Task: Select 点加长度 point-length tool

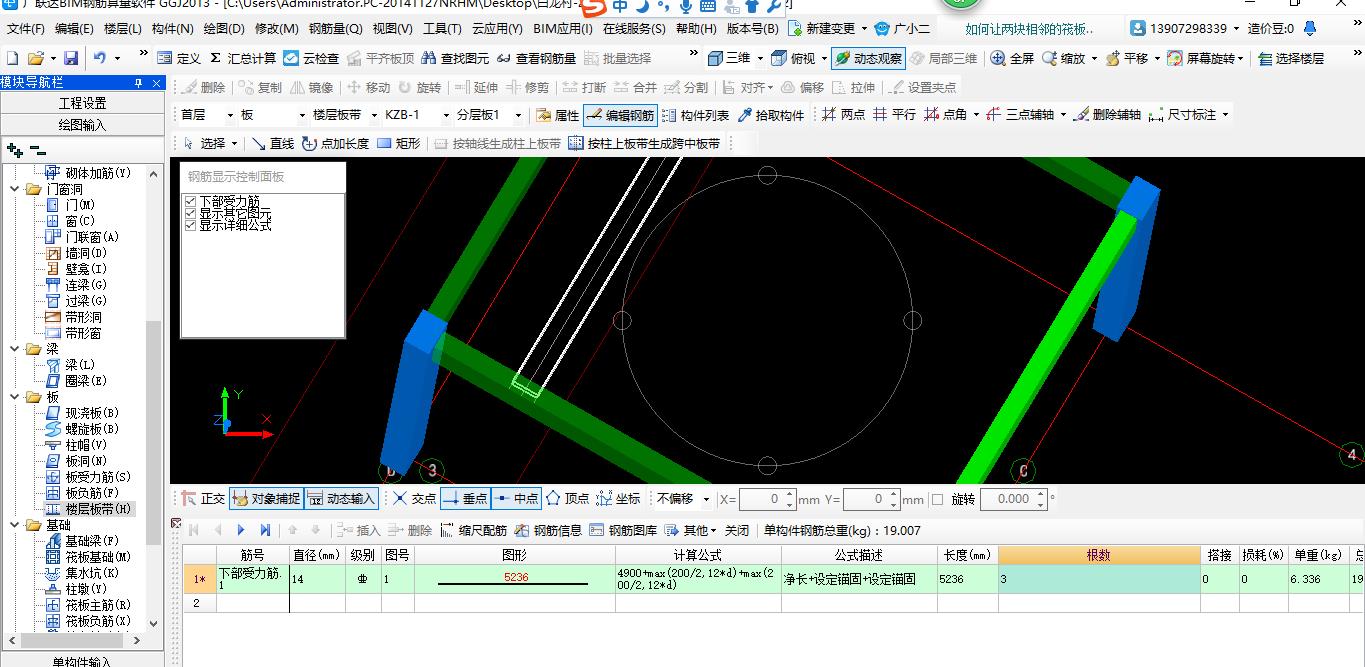Action: point(336,144)
